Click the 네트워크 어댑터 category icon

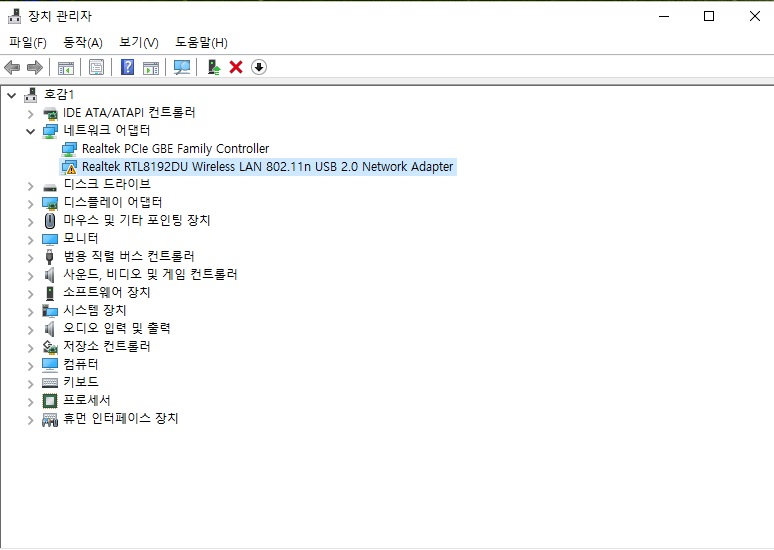tap(50, 131)
